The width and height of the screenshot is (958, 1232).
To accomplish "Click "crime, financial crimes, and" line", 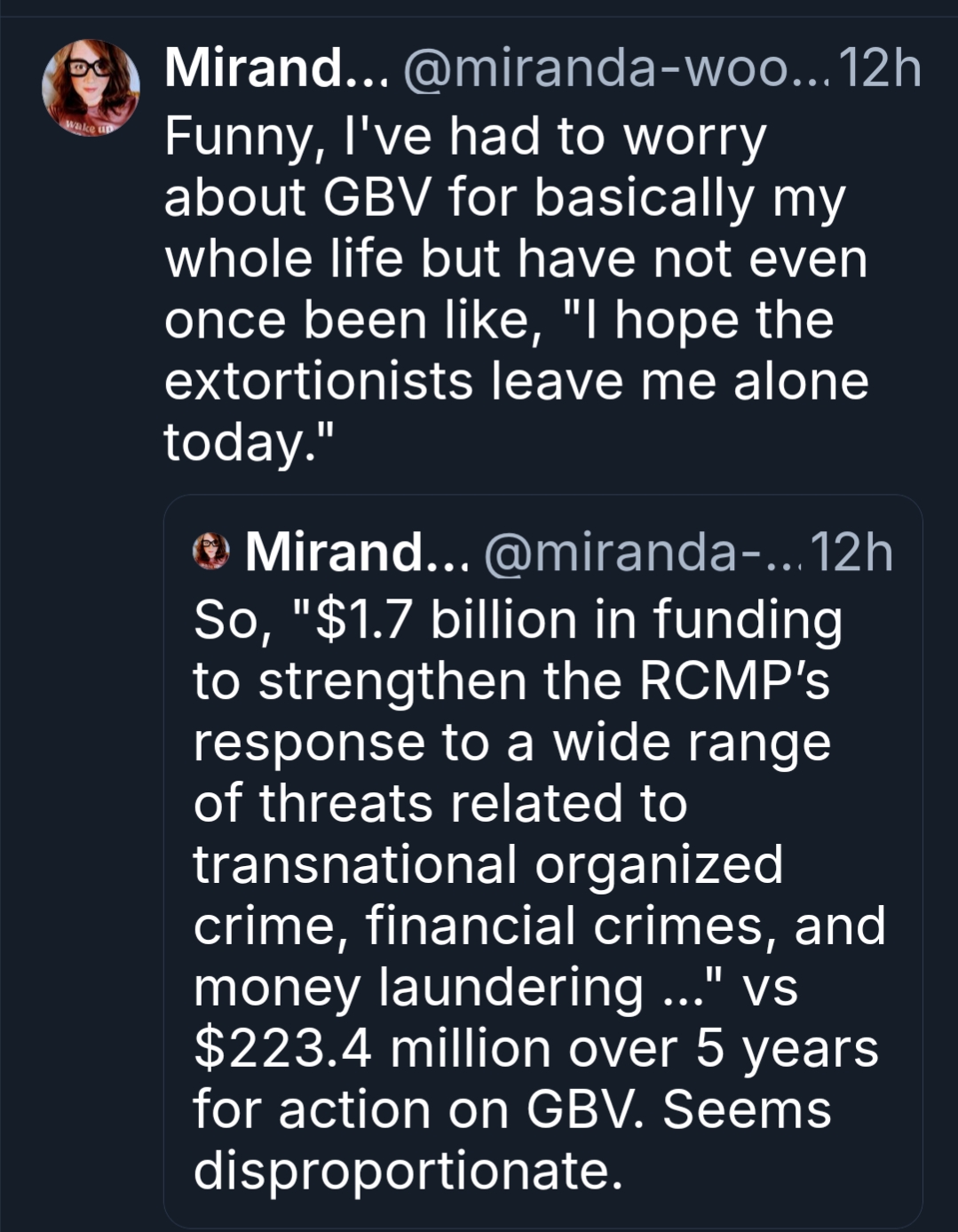I will [539, 926].
